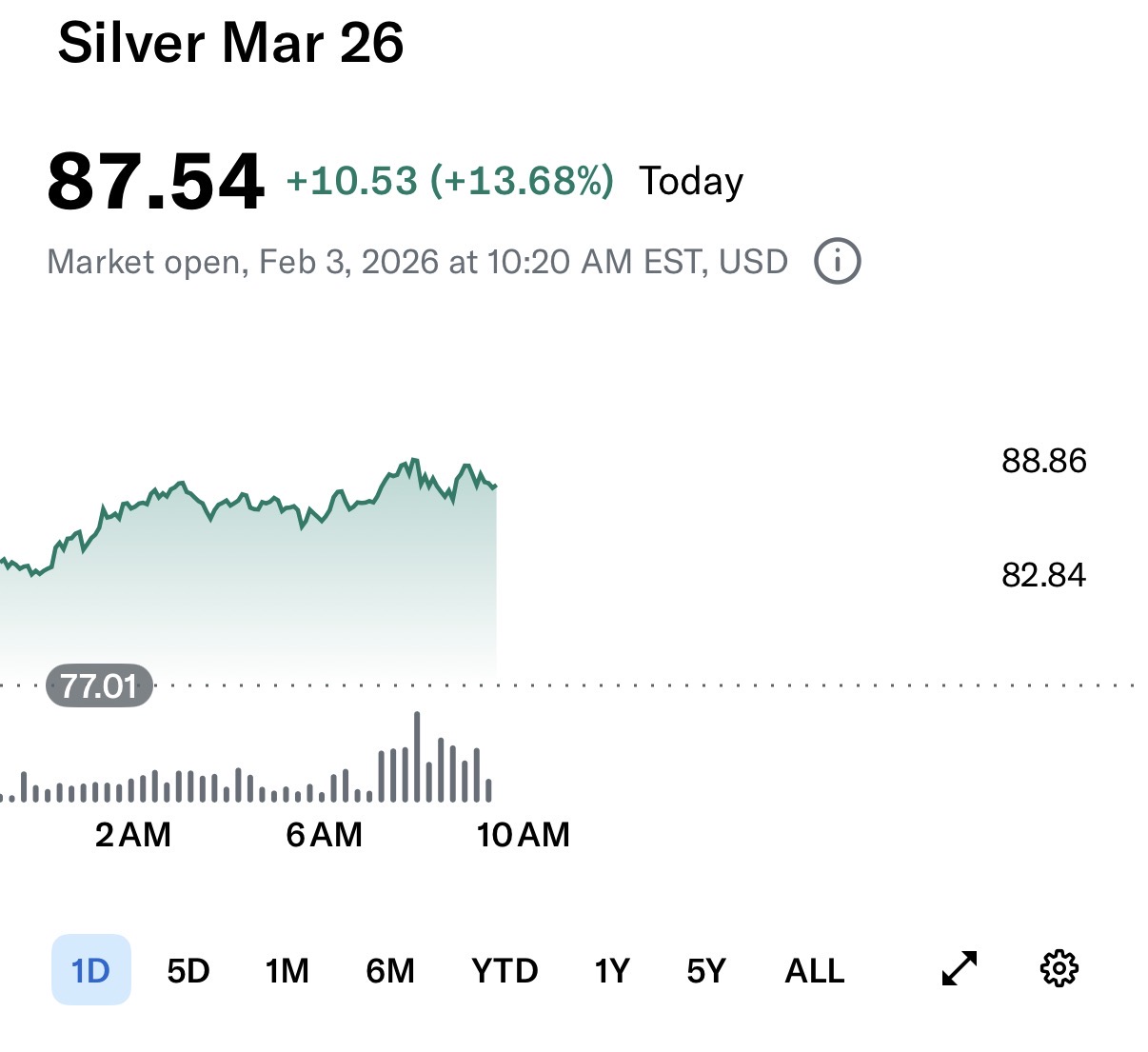Show ALL time price history

815,970
